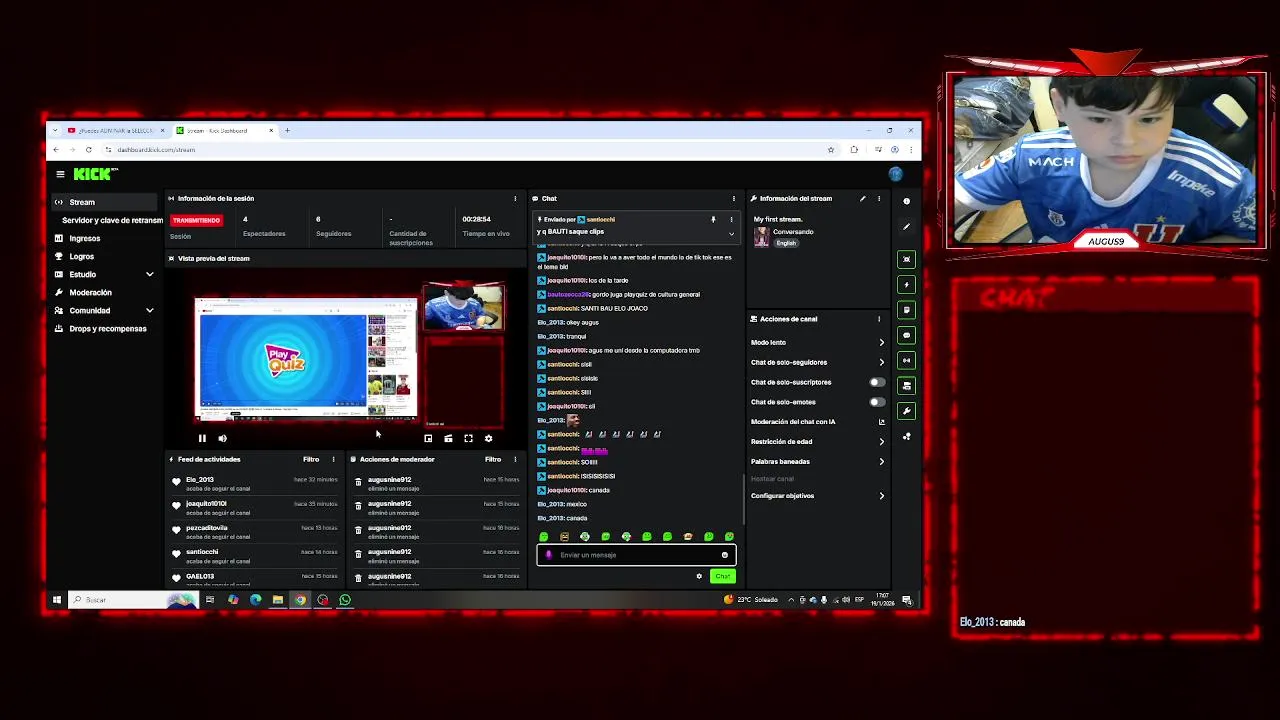
Task: Open Servidor y clave de retransmisión
Action: point(112,220)
